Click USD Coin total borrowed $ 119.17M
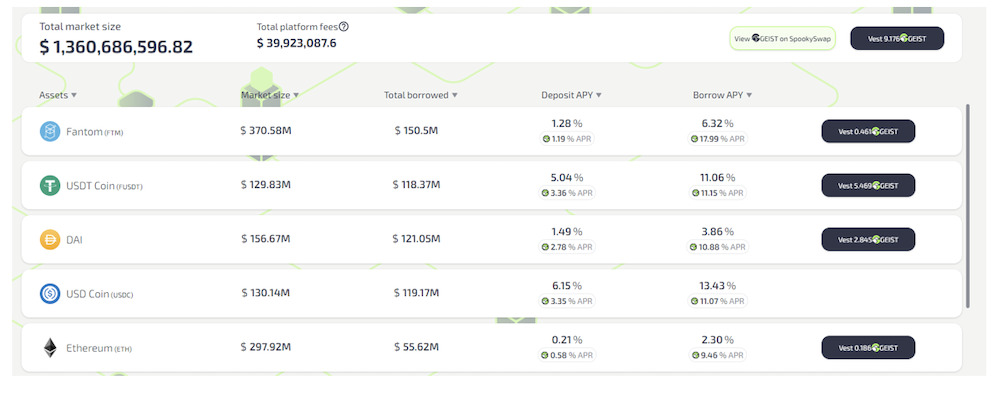Screen dimensions: 1000x394 pyautogui.click(x=416, y=293)
